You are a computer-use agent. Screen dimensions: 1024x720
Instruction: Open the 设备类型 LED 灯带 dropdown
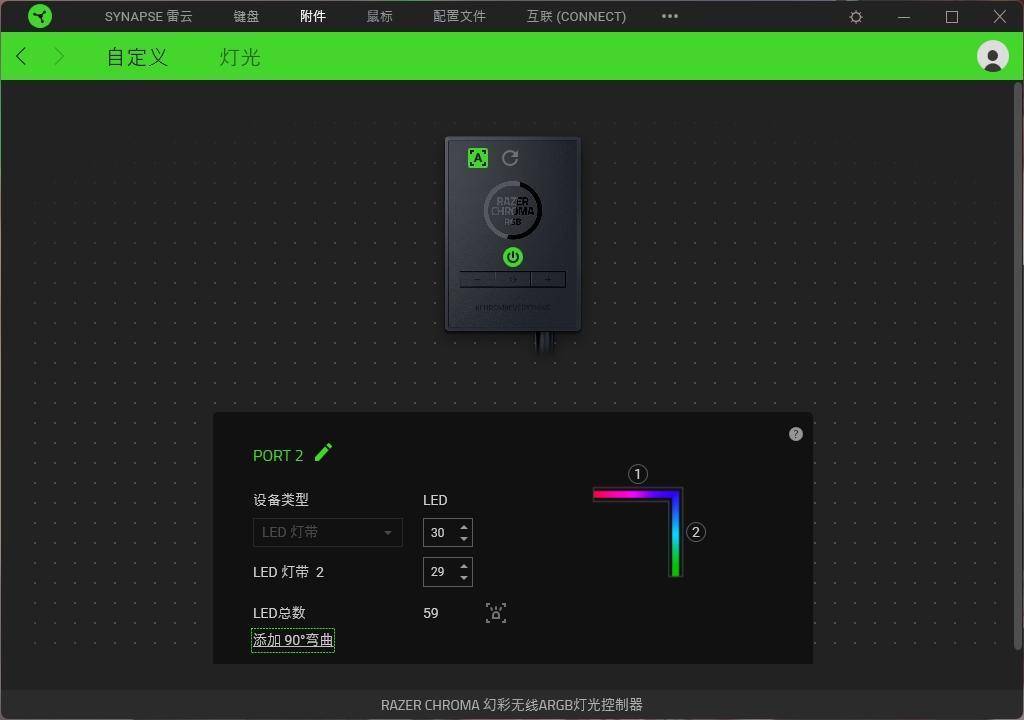pos(328,532)
